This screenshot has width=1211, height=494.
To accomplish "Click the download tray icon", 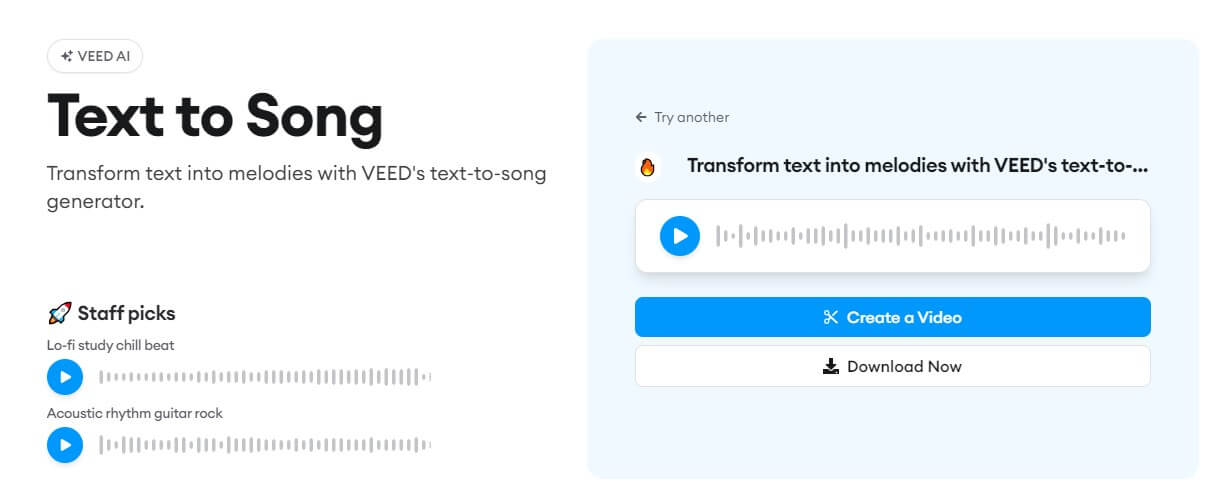I will point(830,367).
